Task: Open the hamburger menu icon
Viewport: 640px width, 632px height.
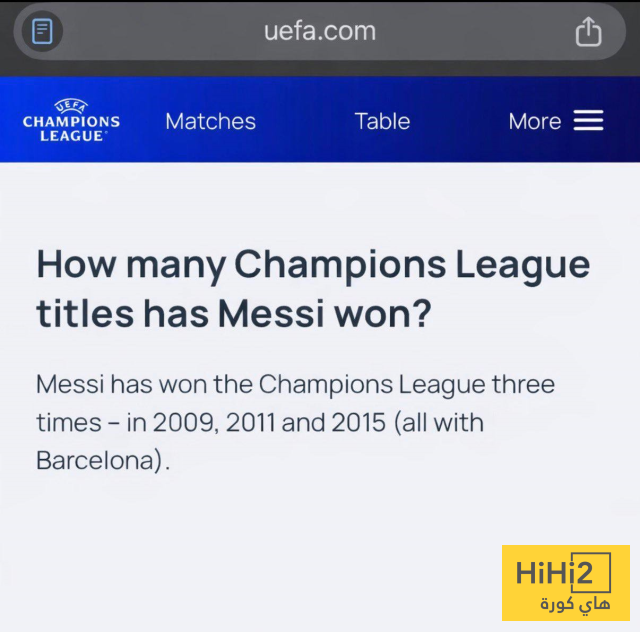Action: (588, 121)
